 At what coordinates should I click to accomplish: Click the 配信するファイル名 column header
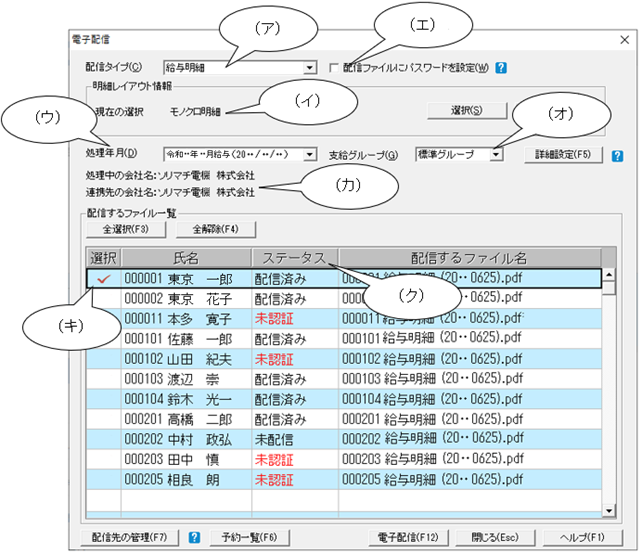[470, 258]
